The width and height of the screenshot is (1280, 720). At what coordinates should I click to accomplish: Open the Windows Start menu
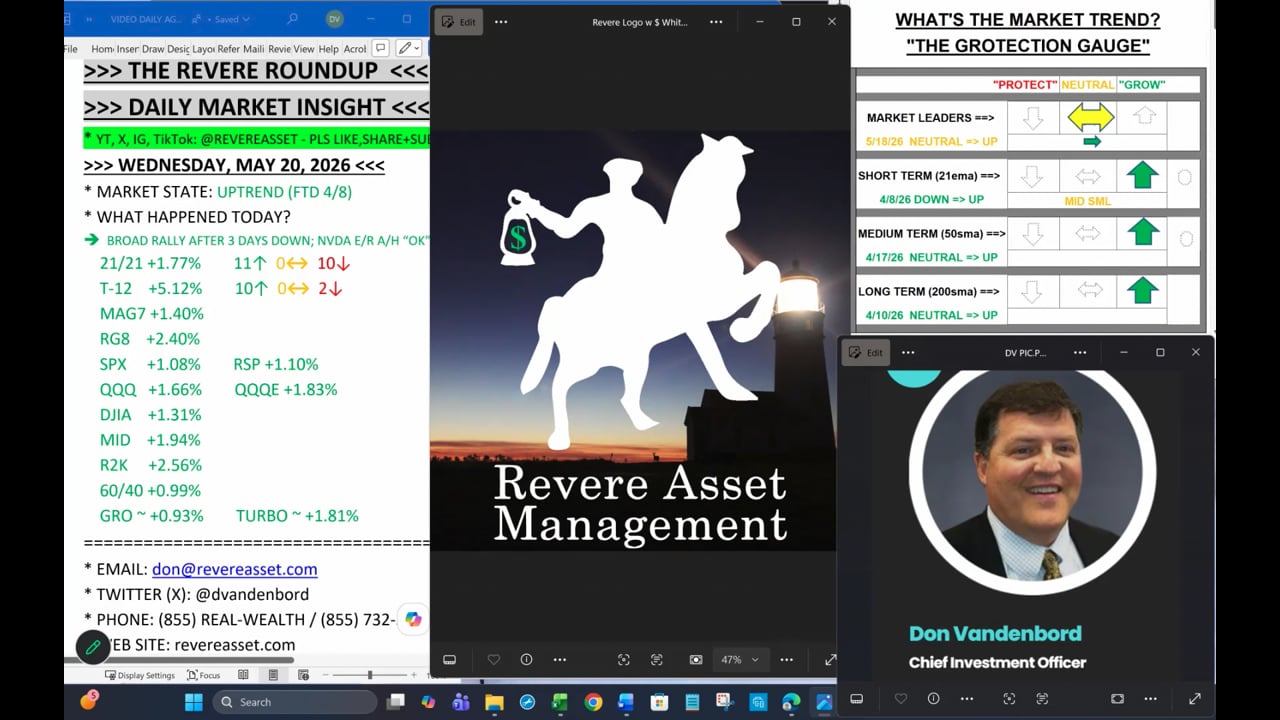[x=193, y=702]
